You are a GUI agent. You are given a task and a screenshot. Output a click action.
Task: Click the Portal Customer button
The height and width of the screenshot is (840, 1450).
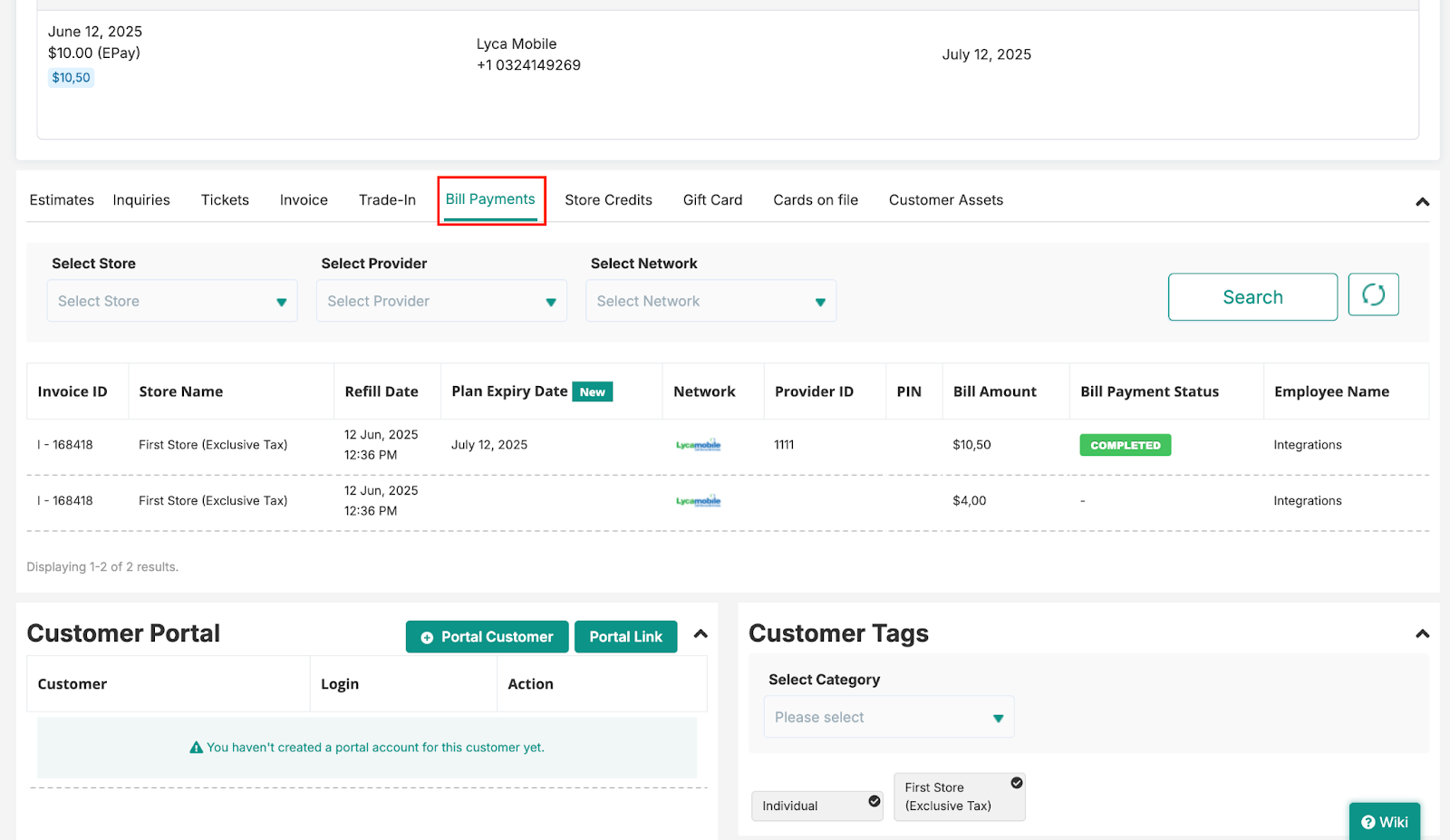(x=487, y=637)
